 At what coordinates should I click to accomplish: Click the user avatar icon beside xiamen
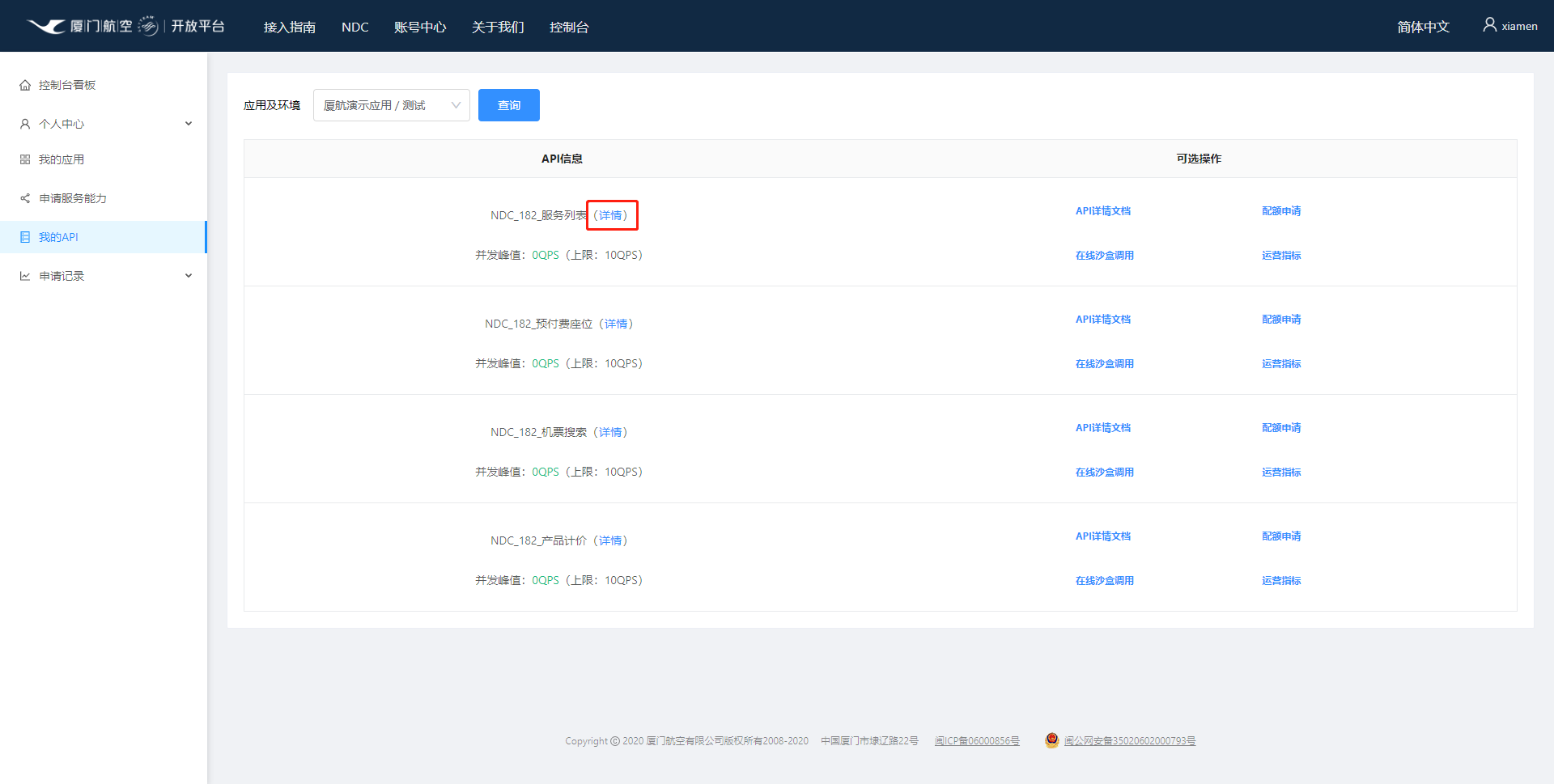(x=1489, y=25)
